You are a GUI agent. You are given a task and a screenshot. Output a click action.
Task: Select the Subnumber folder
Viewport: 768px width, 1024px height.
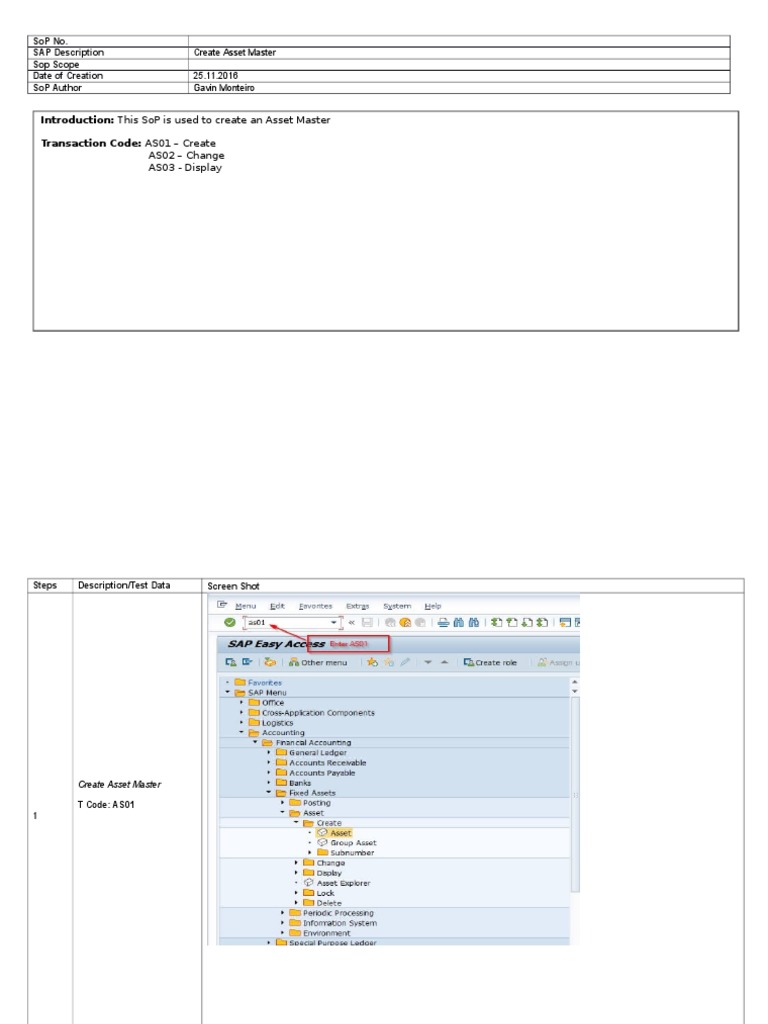coord(345,852)
